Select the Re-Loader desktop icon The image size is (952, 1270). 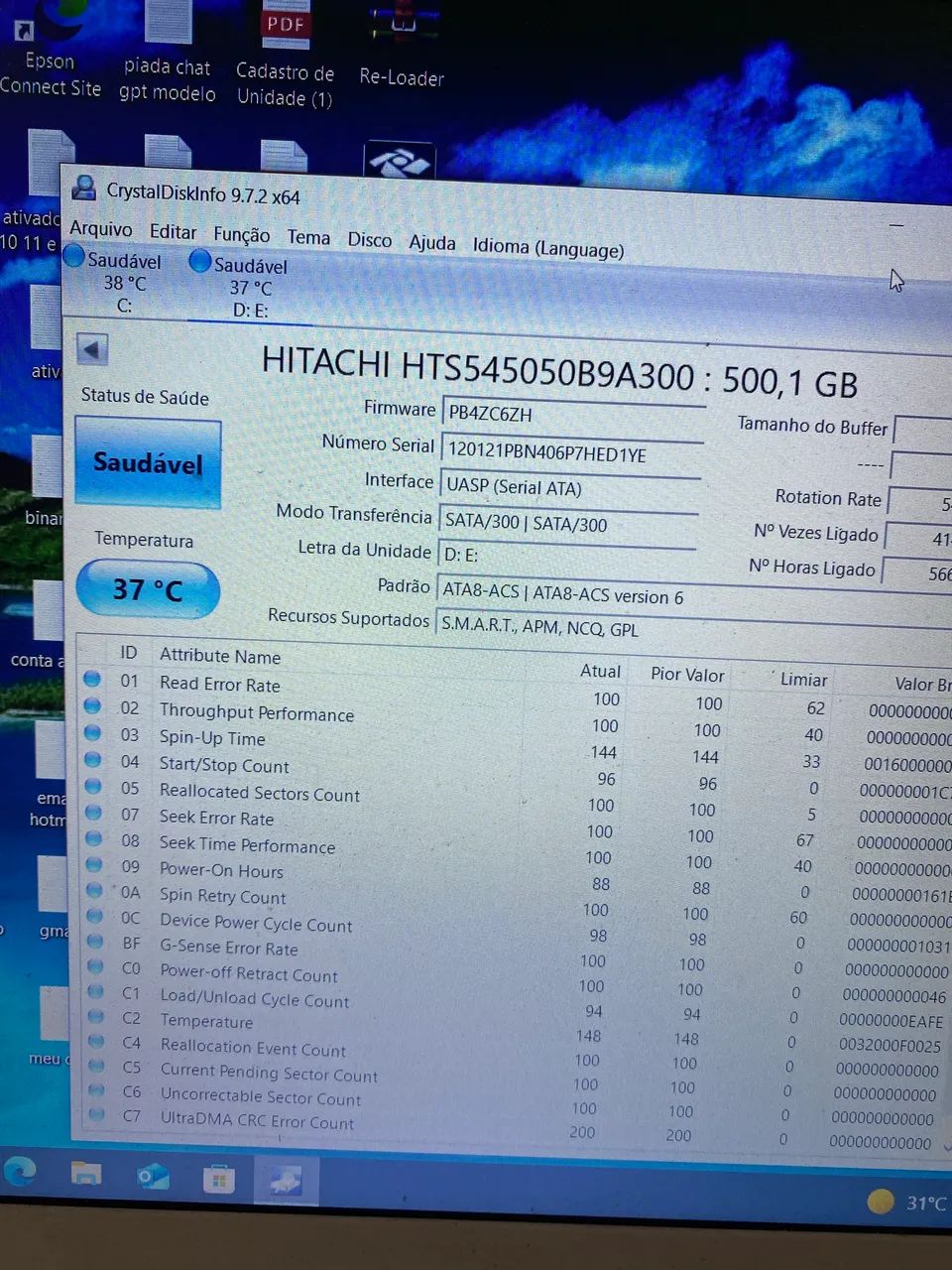pyautogui.click(x=402, y=46)
